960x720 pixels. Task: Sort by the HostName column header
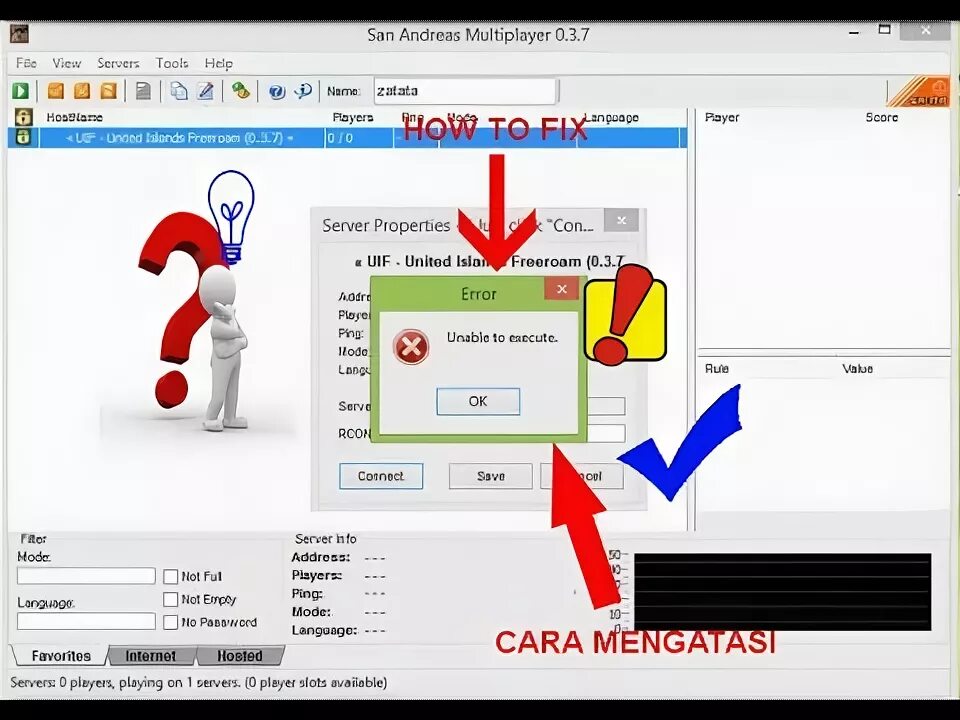(74, 117)
